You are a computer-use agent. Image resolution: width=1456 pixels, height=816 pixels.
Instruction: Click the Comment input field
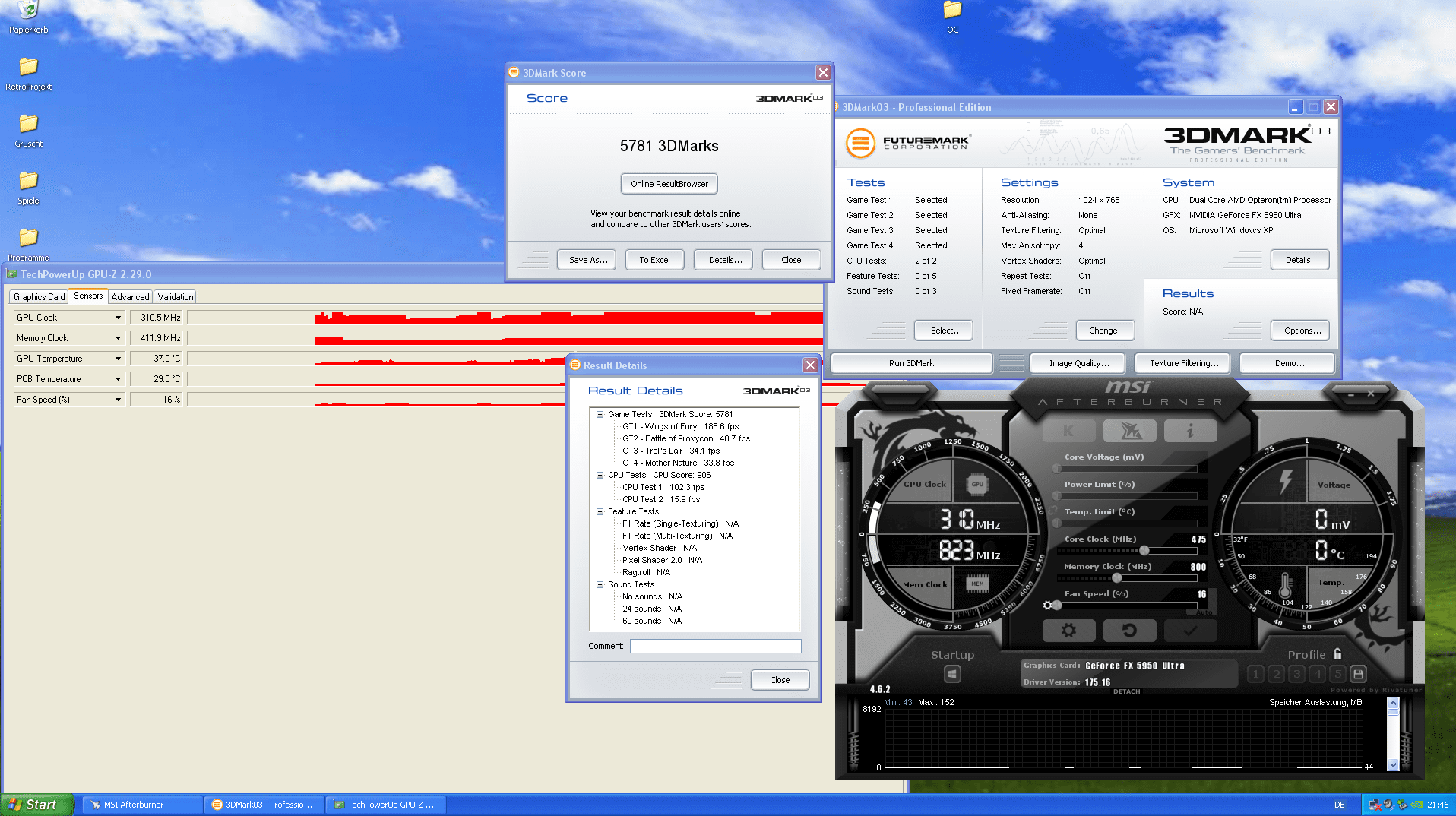pos(715,646)
